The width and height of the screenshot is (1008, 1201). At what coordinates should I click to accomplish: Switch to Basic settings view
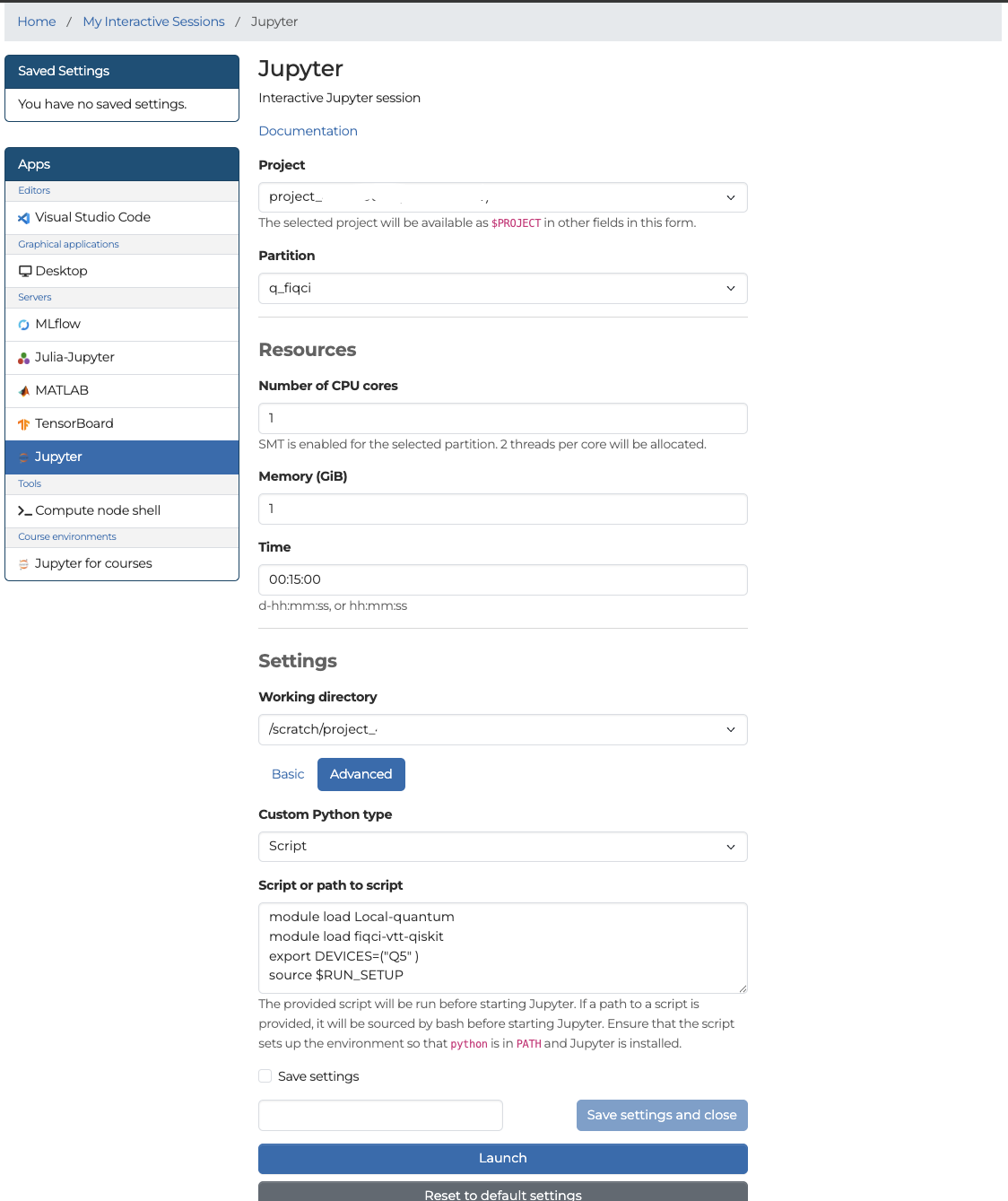288,774
